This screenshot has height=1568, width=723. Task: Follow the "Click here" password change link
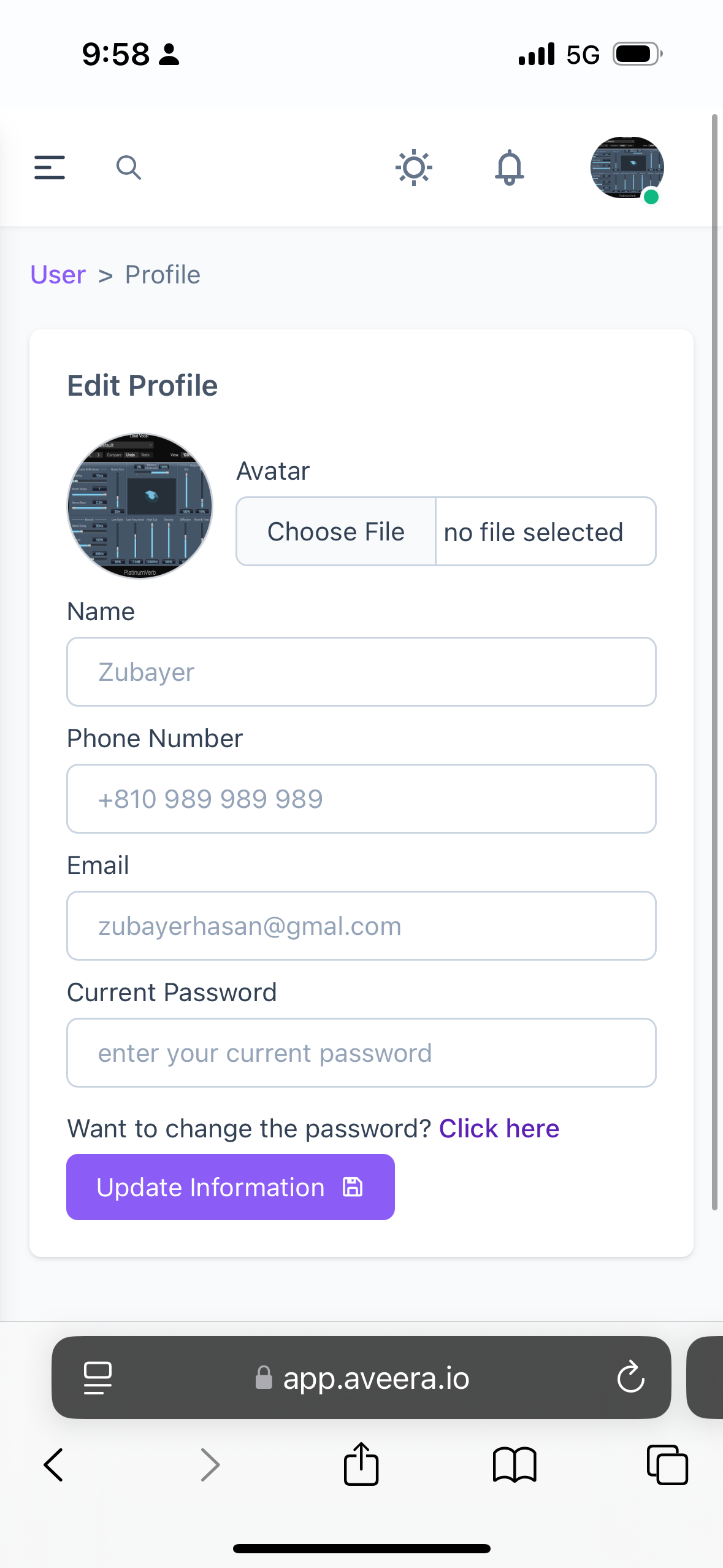click(x=499, y=1129)
